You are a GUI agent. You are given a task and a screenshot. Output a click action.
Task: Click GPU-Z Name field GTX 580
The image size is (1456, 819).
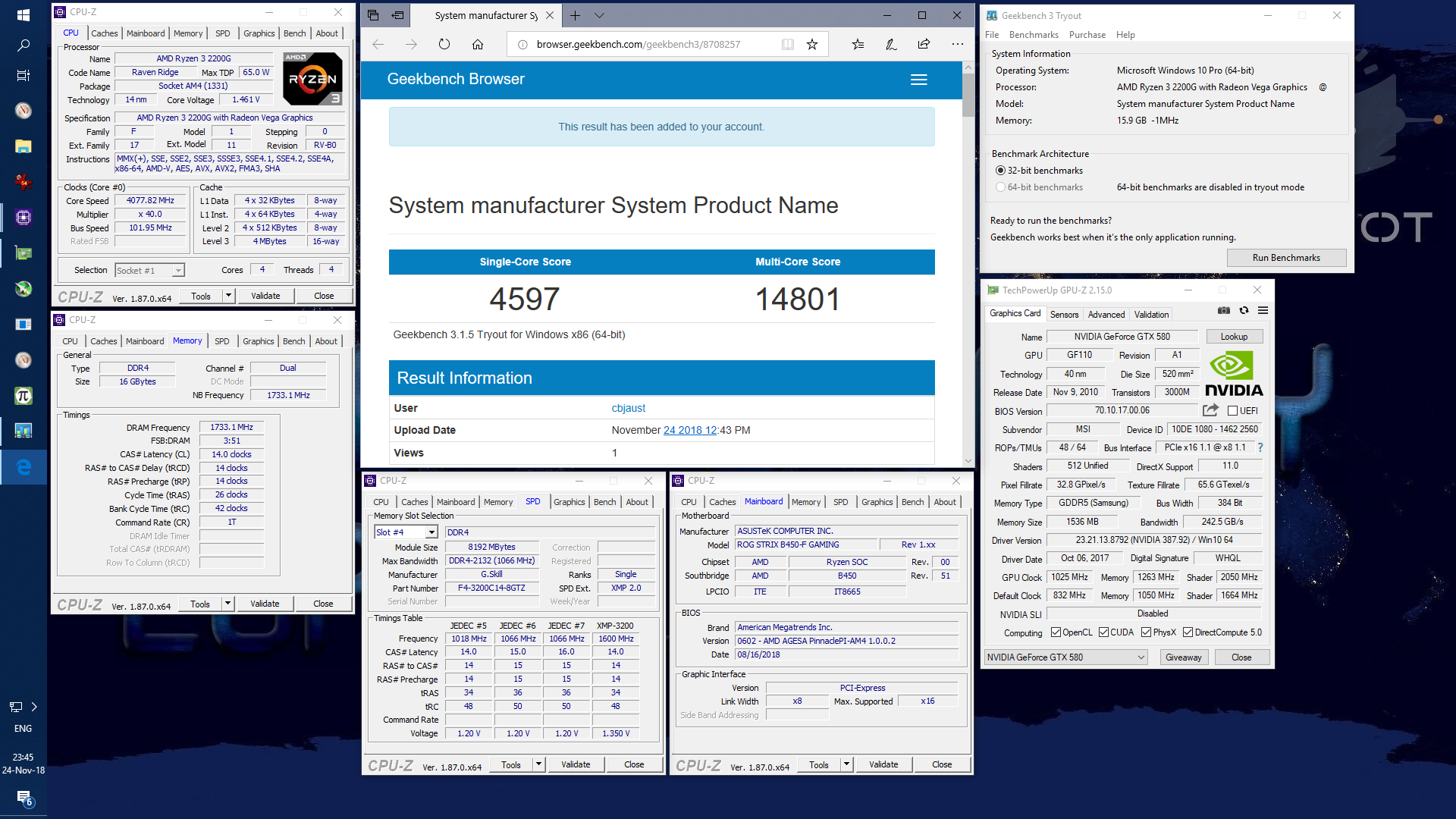tap(1122, 337)
